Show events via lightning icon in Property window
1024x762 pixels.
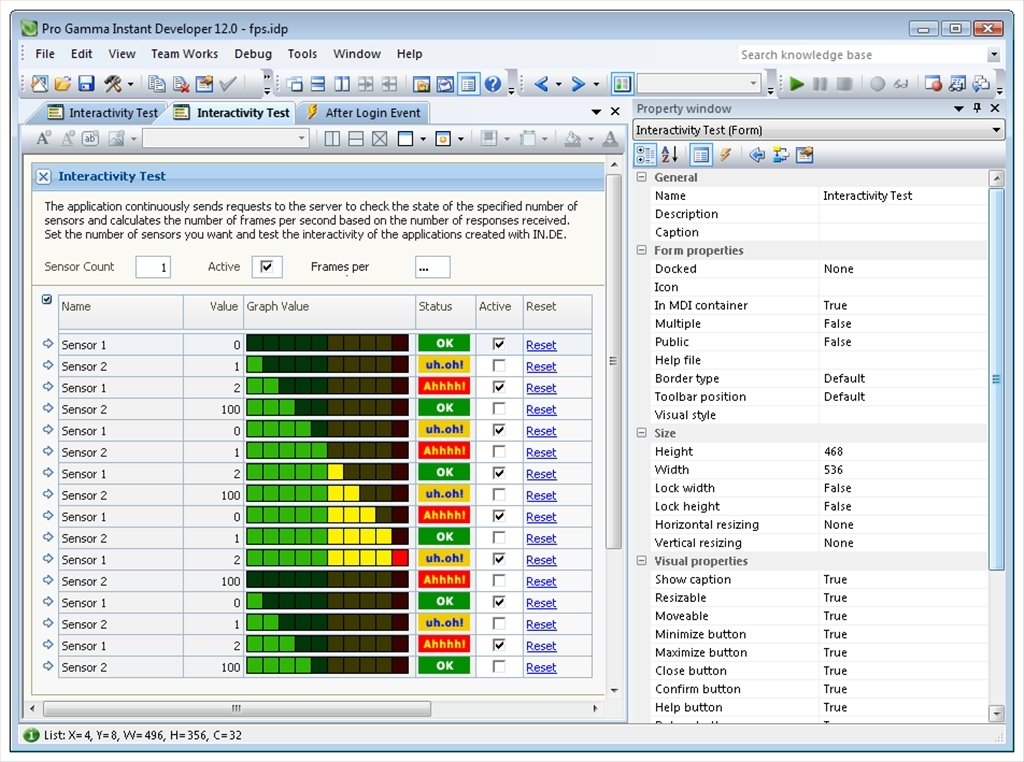point(726,155)
